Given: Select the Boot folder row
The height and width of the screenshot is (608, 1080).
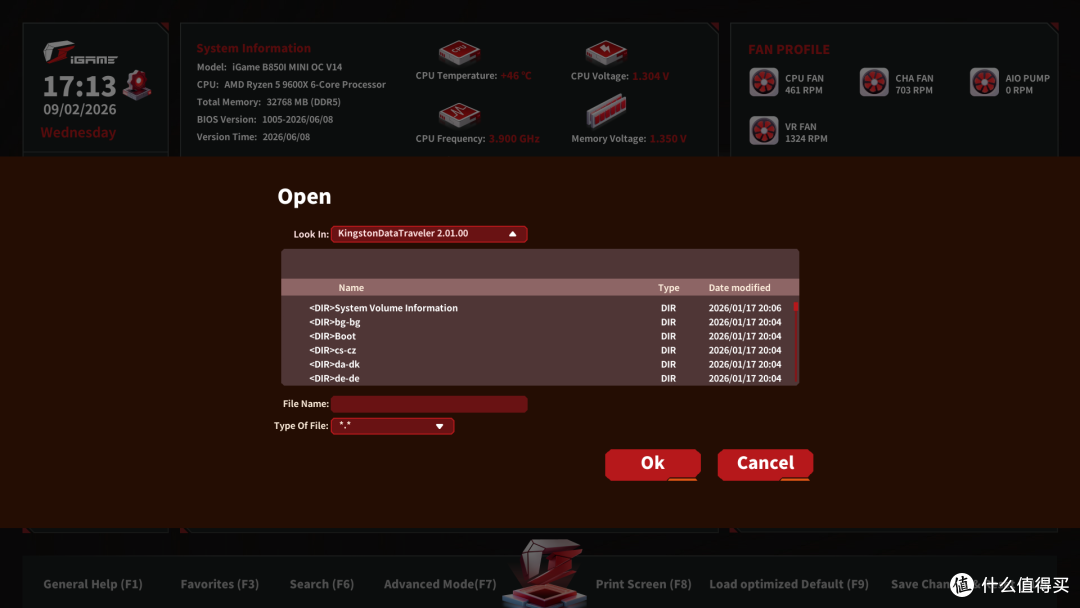Looking at the screenshot, I should [x=540, y=336].
